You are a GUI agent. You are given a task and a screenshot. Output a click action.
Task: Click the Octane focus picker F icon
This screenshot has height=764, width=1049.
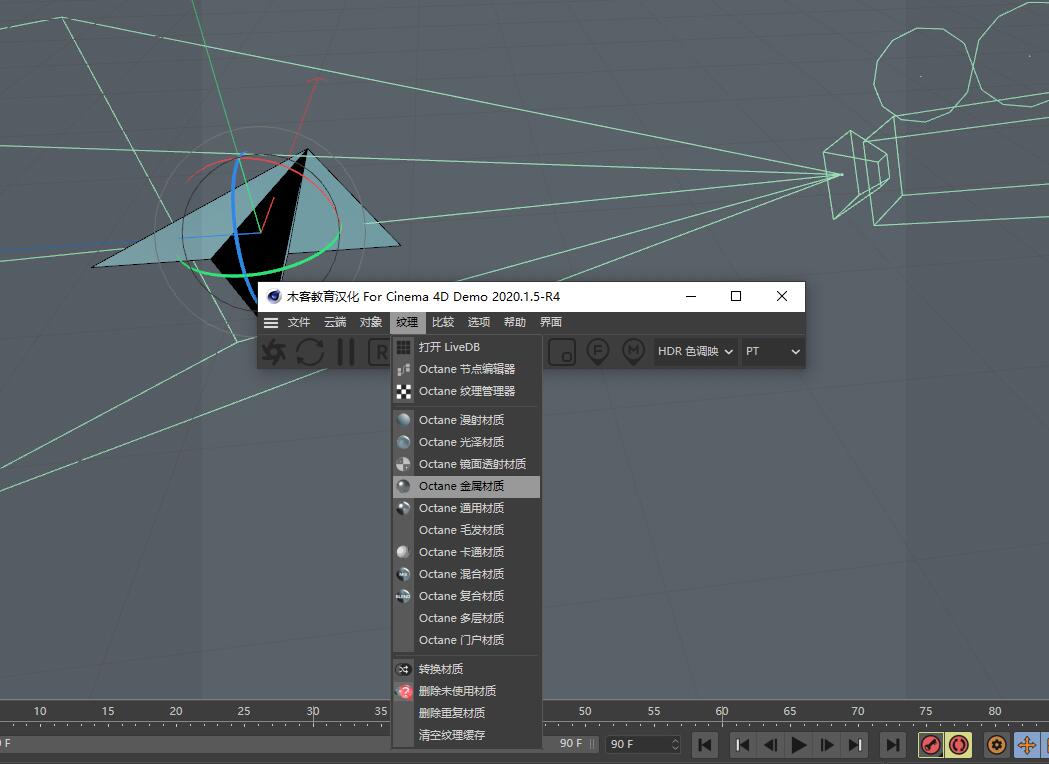coord(598,351)
